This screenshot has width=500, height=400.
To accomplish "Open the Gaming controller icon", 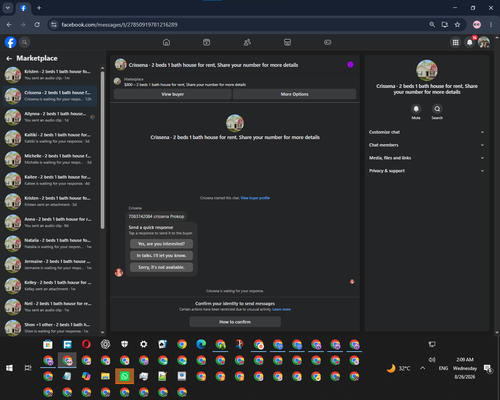I will pos(328,42).
